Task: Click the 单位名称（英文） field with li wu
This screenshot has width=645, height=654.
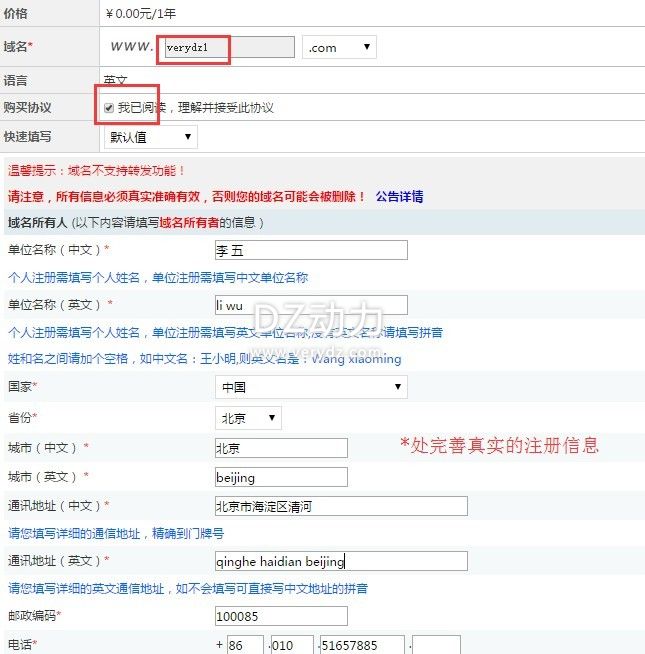Action: click(311, 305)
